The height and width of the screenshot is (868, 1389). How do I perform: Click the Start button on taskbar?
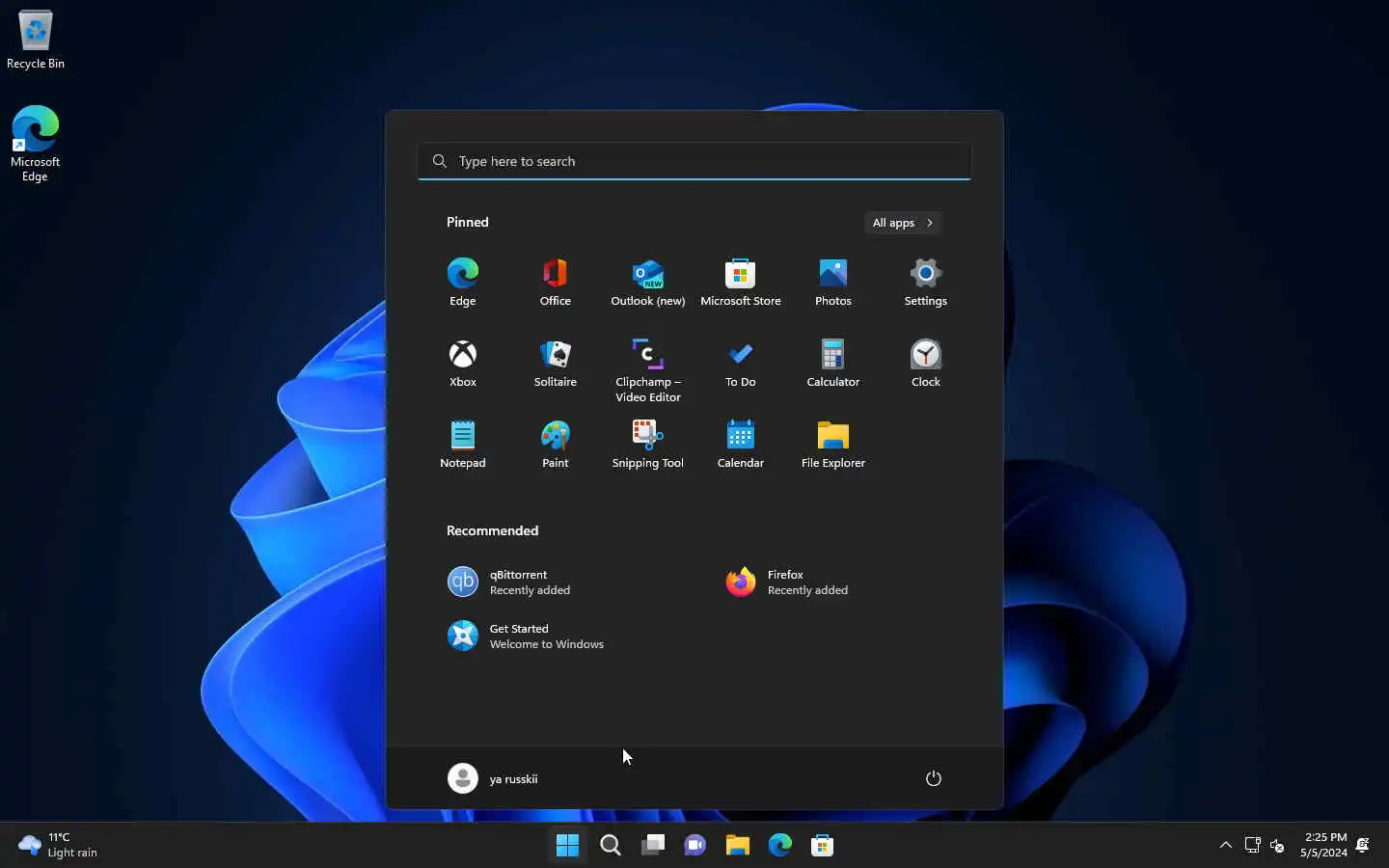tap(568, 846)
